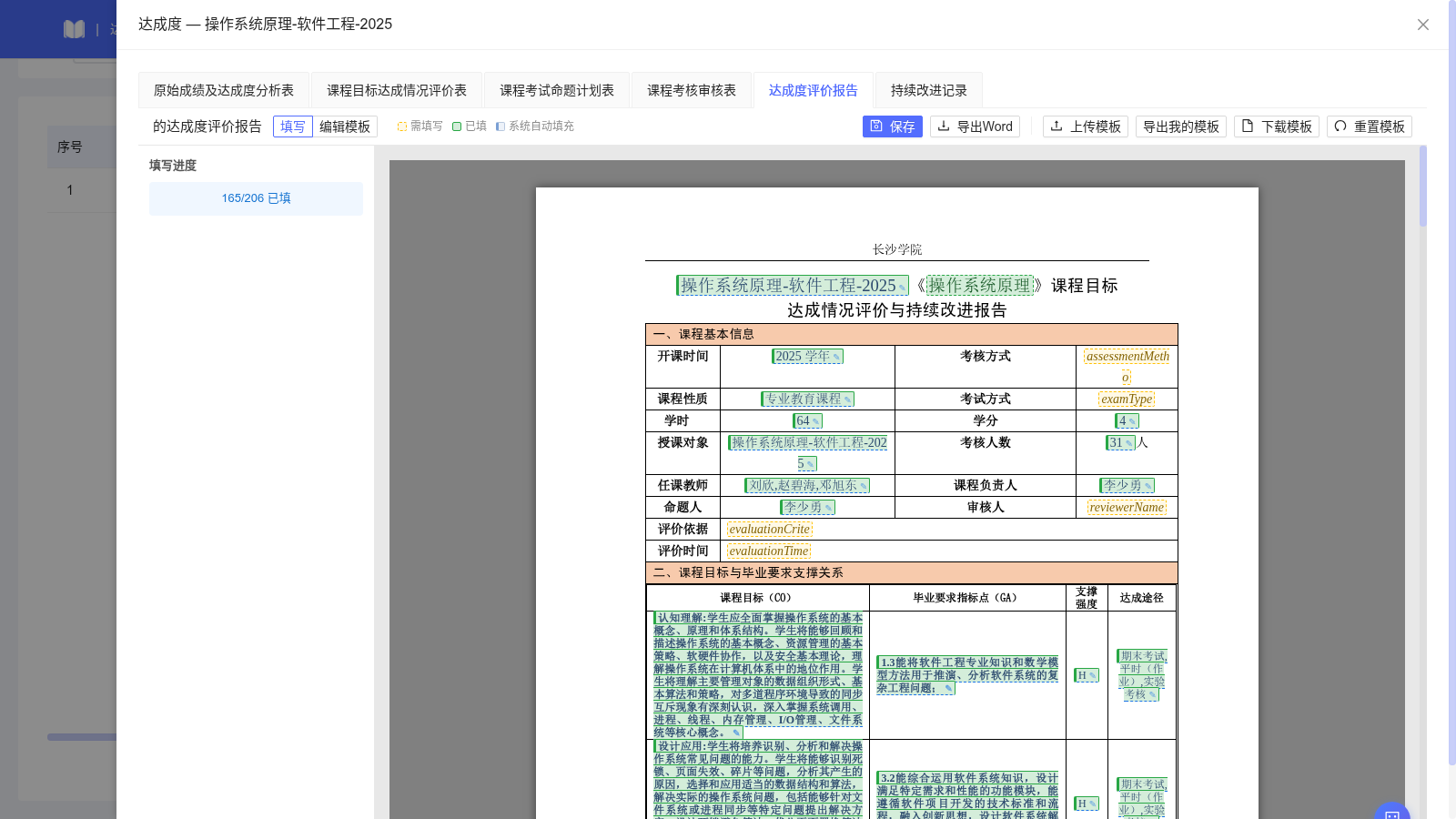The width and height of the screenshot is (1456, 819).
Task: Go to 持续改进记录 tab
Action: pyautogui.click(x=929, y=90)
